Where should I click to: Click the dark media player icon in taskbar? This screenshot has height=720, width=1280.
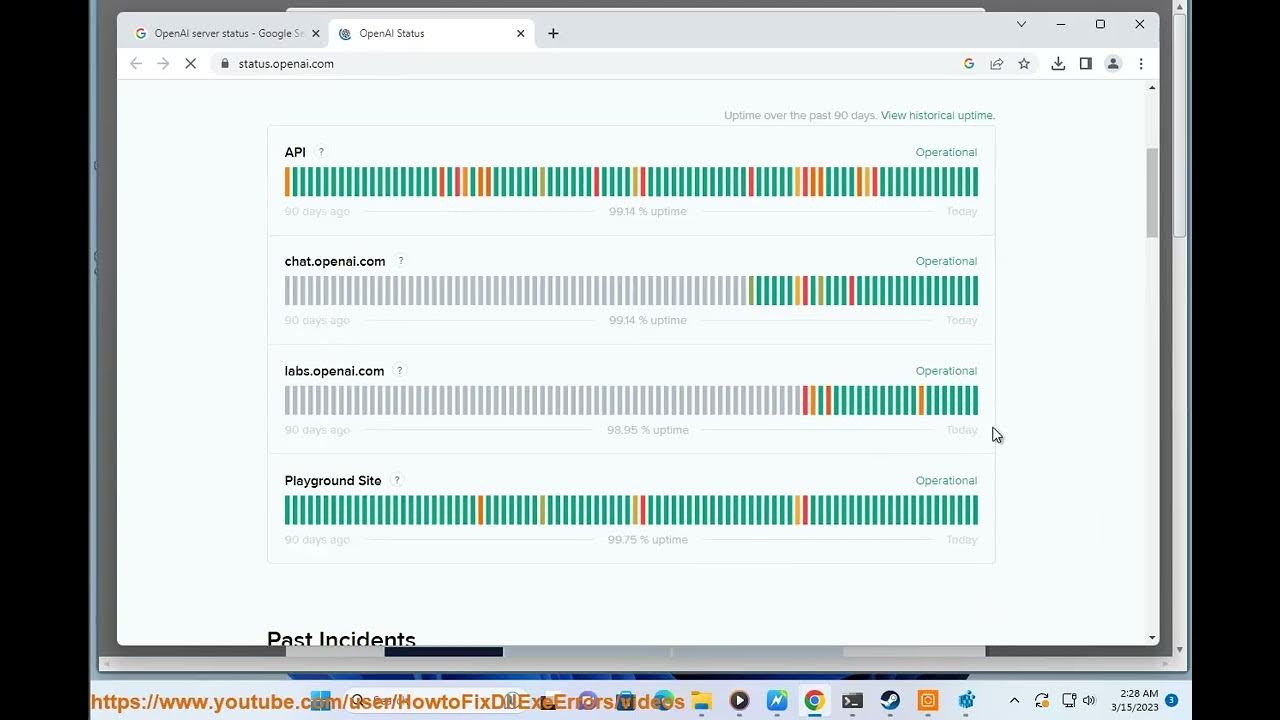click(739, 700)
